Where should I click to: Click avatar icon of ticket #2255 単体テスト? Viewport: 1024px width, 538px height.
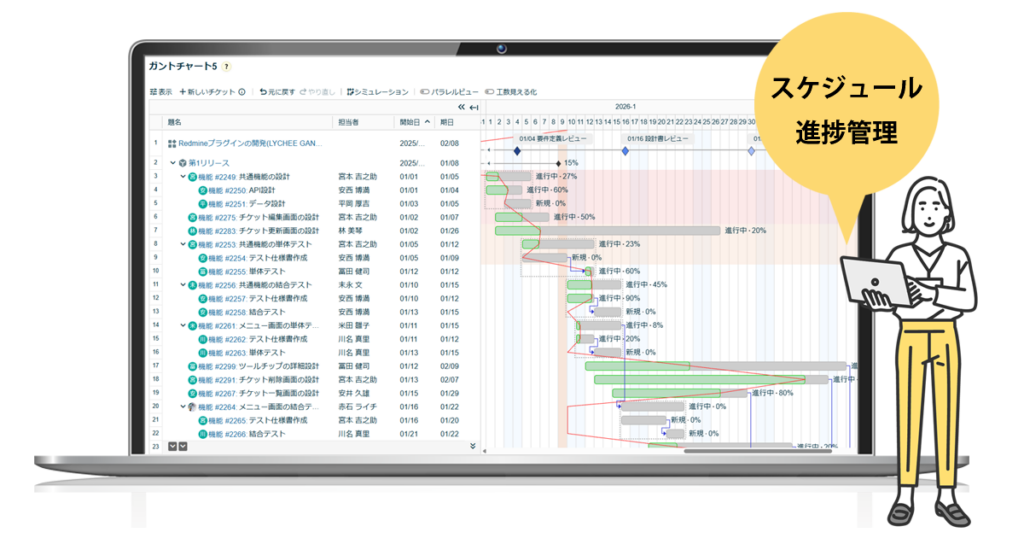202,272
